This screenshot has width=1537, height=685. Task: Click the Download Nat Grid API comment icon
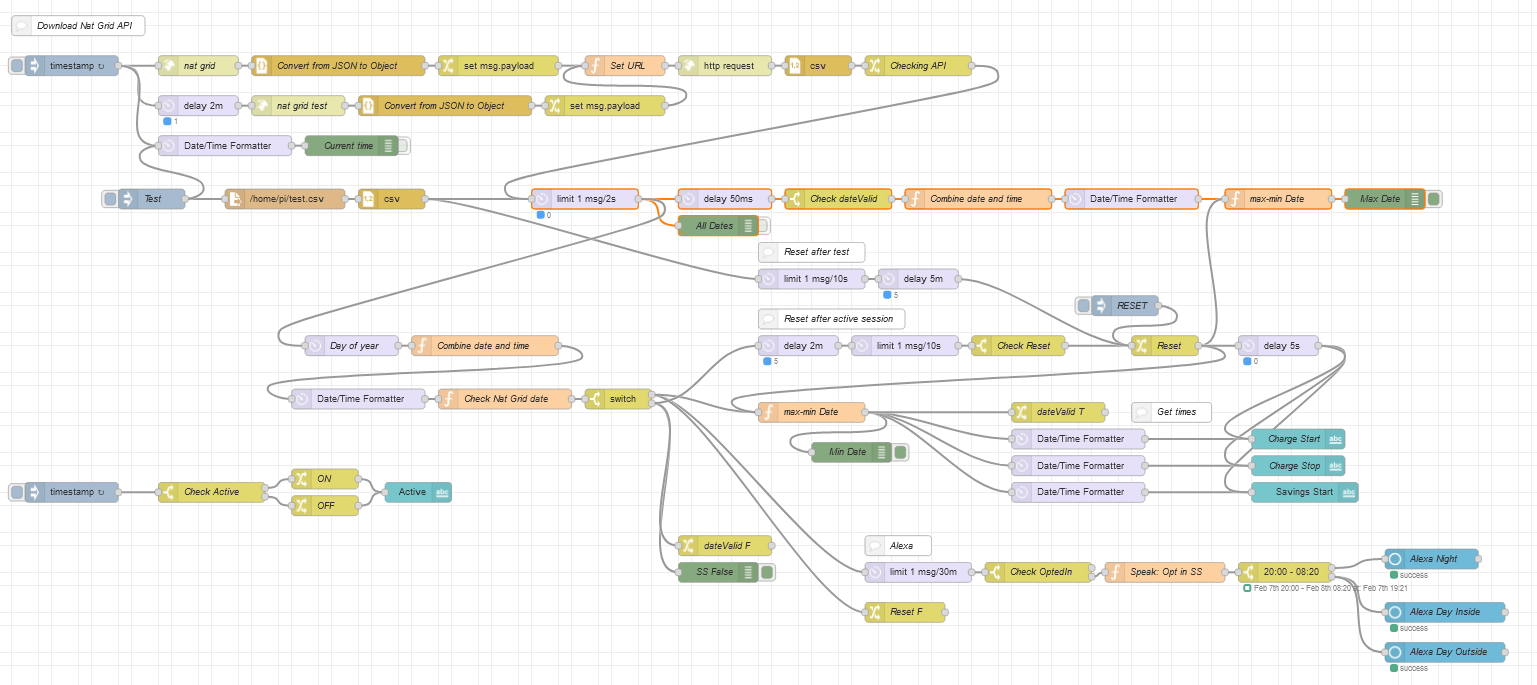tap(22, 26)
